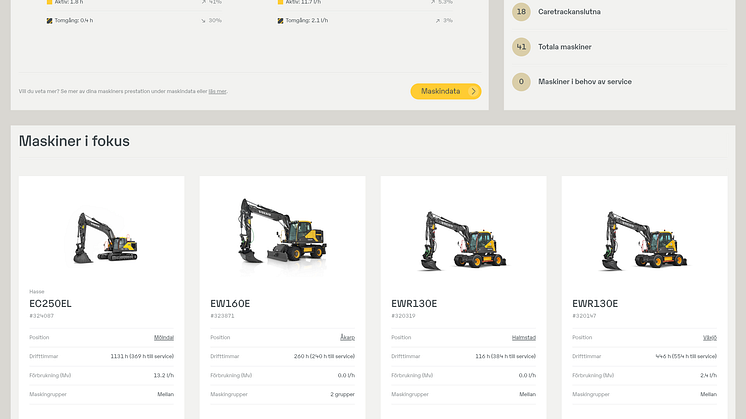Select the '13.2 l/h' consumption value
The width and height of the screenshot is (746, 419).
(164, 375)
